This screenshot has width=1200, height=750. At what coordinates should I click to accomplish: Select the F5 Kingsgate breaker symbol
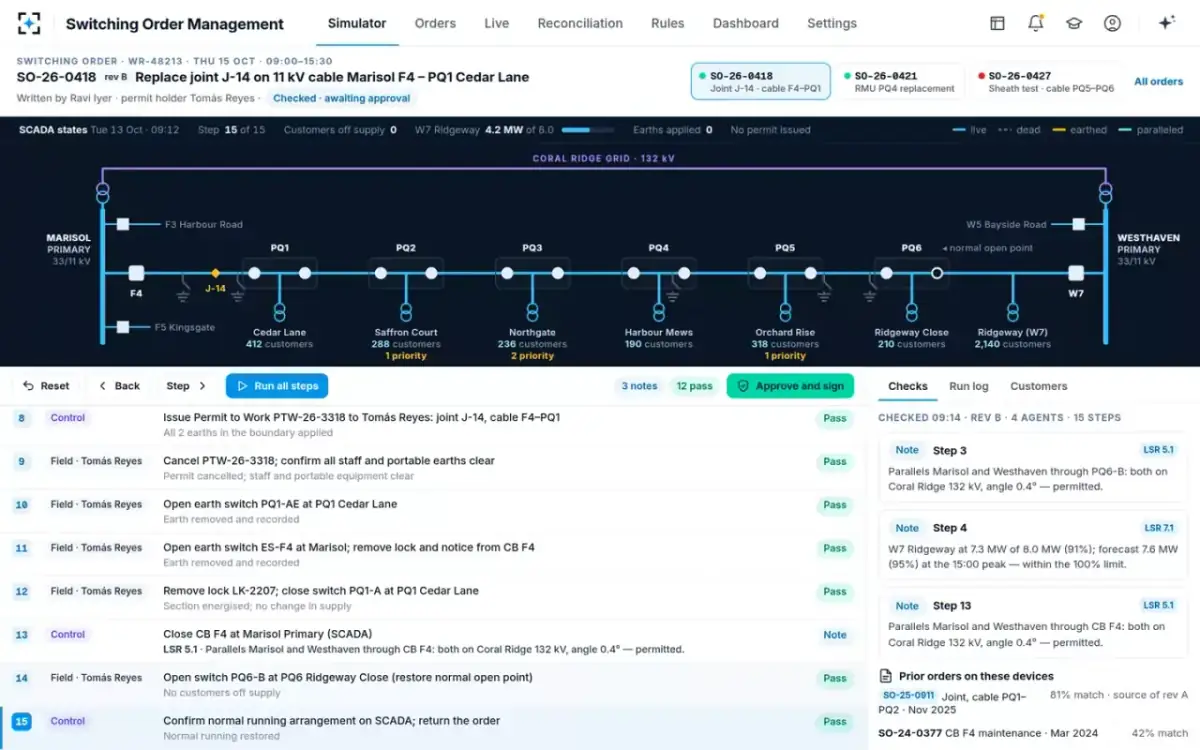point(123,327)
